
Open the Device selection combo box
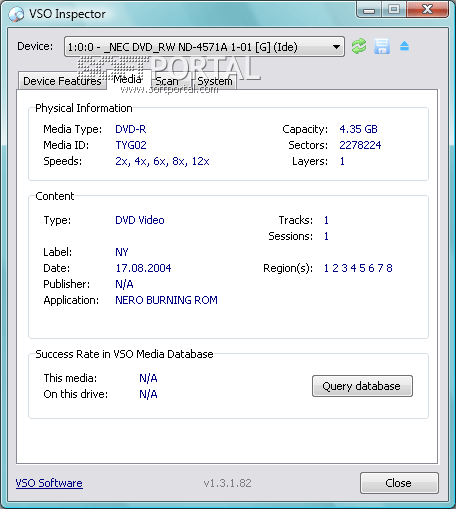(x=204, y=47)
